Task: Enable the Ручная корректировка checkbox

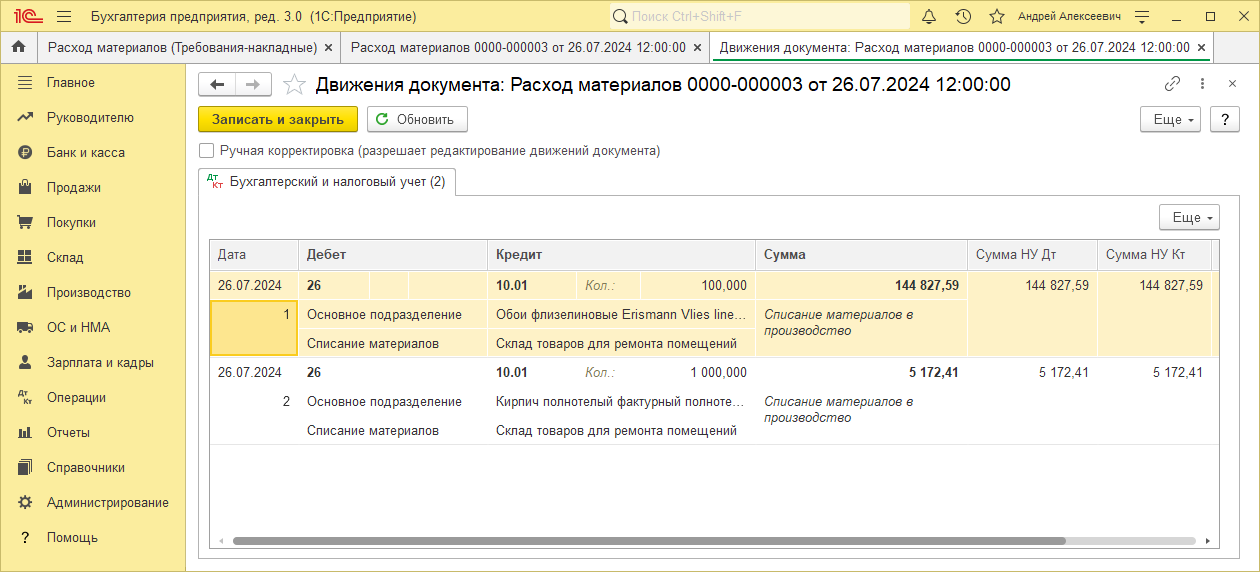Action: (207, 151)
